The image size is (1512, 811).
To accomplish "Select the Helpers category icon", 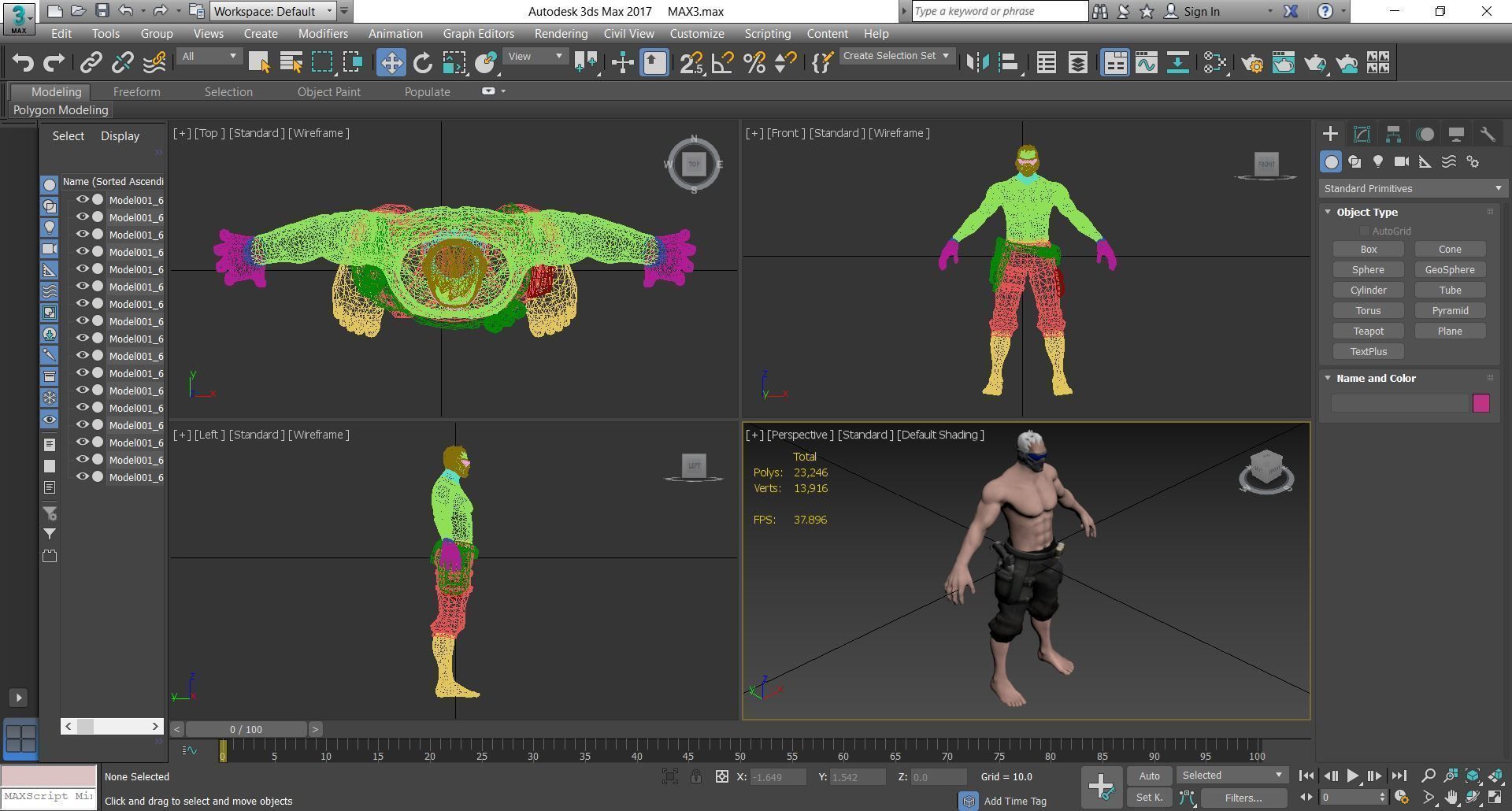I will 1425,161.
